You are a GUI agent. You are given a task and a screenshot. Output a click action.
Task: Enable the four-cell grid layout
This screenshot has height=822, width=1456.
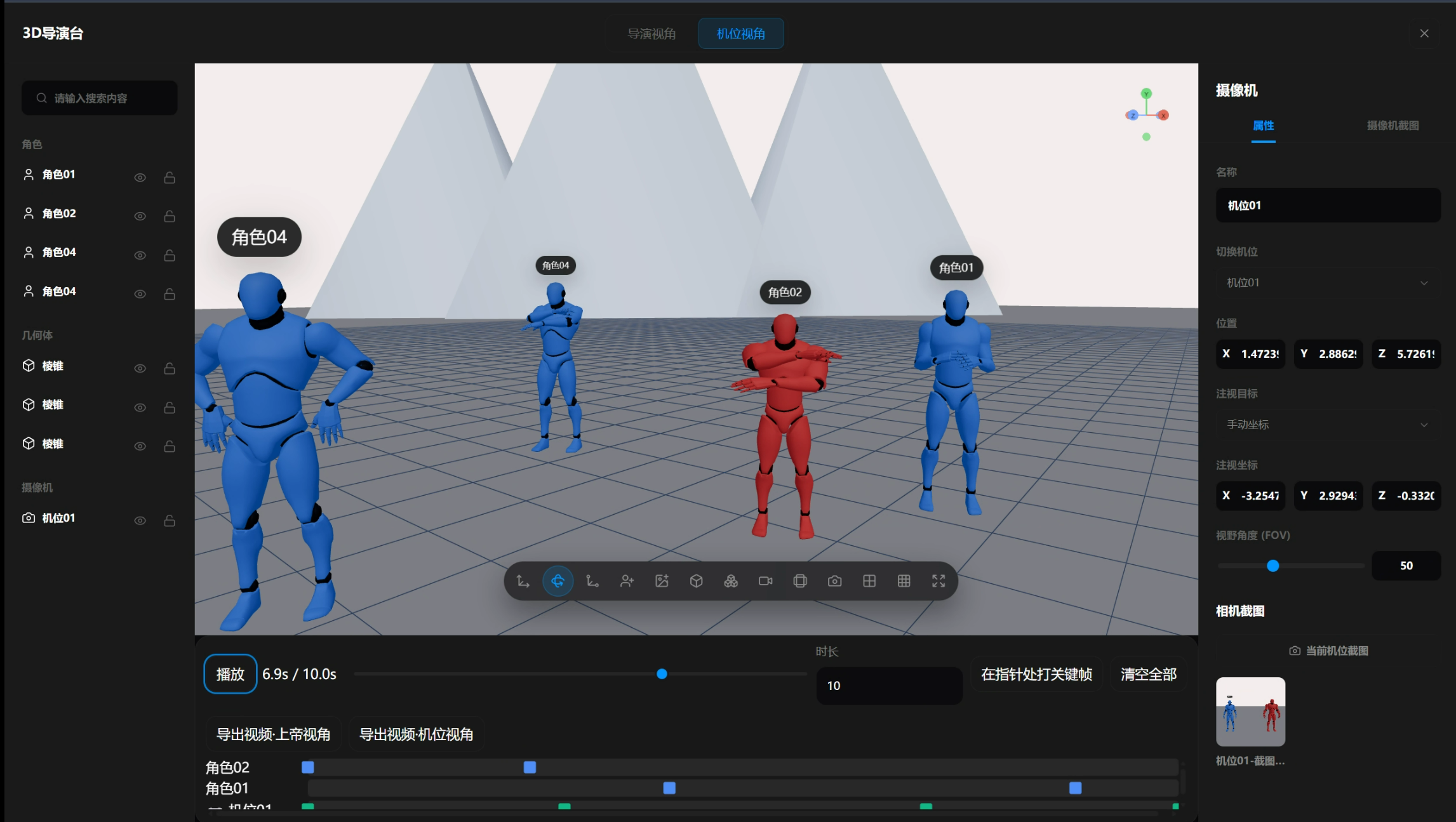869,581
